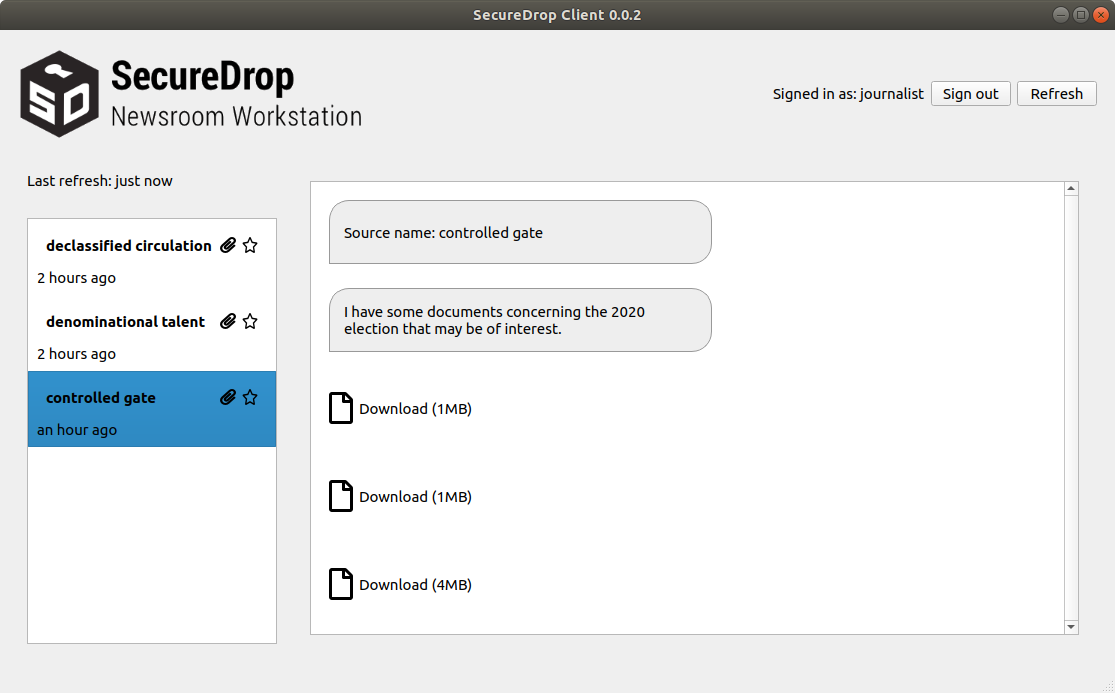The image size is (1115, 693).
Task: Click the 'Source name: controlled gate' bubble
Action: (520, 232)
